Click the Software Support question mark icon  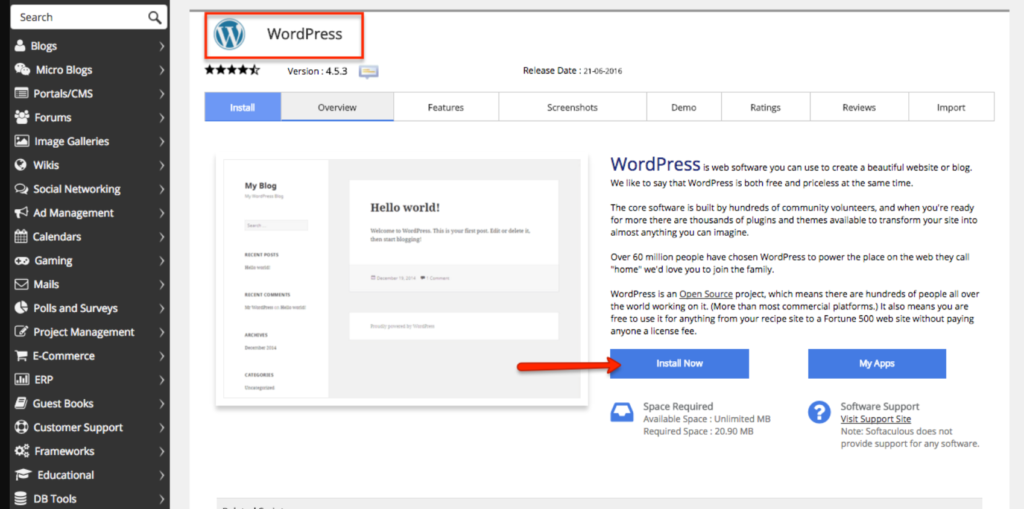[x=819, y=412]
